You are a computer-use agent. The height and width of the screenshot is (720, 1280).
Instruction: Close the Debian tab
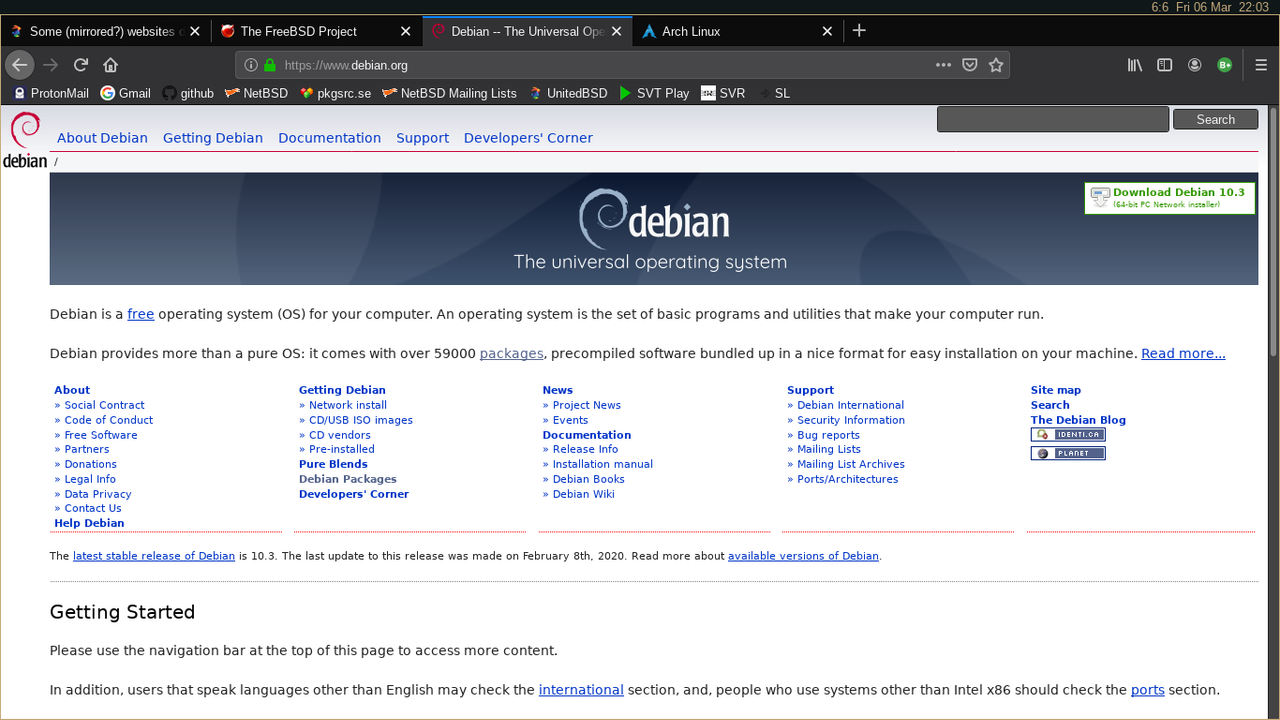pyautogui.click(x=617, y=31)
